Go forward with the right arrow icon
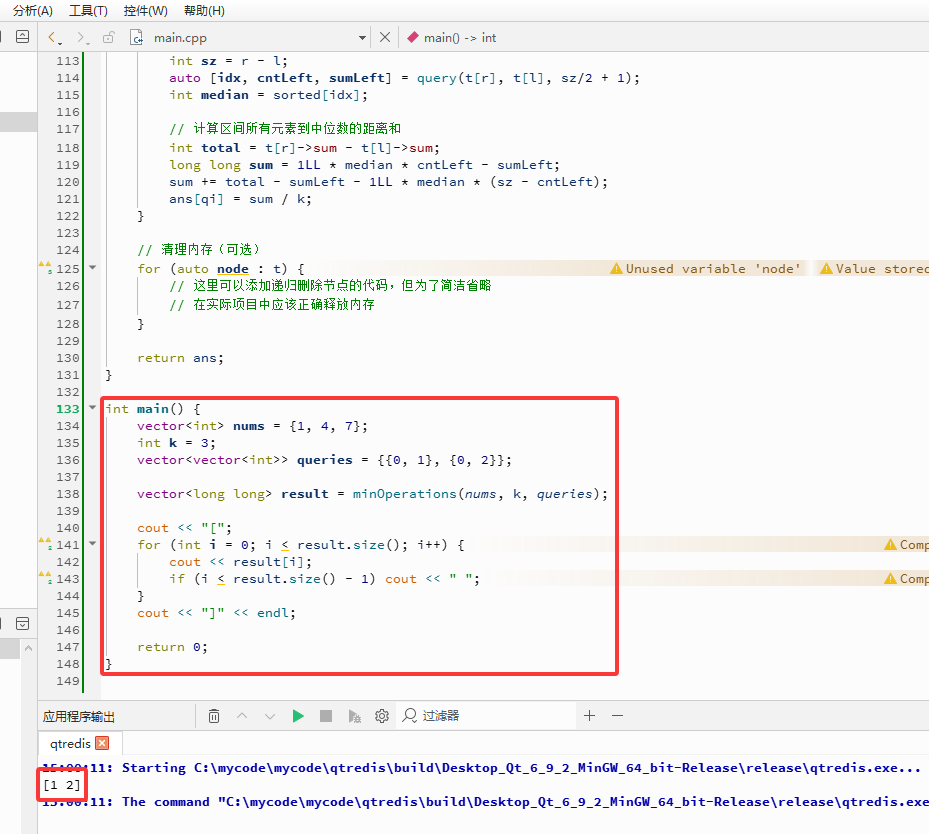The height and width of the screenshot is (834, 929). (x=80, y=37)
